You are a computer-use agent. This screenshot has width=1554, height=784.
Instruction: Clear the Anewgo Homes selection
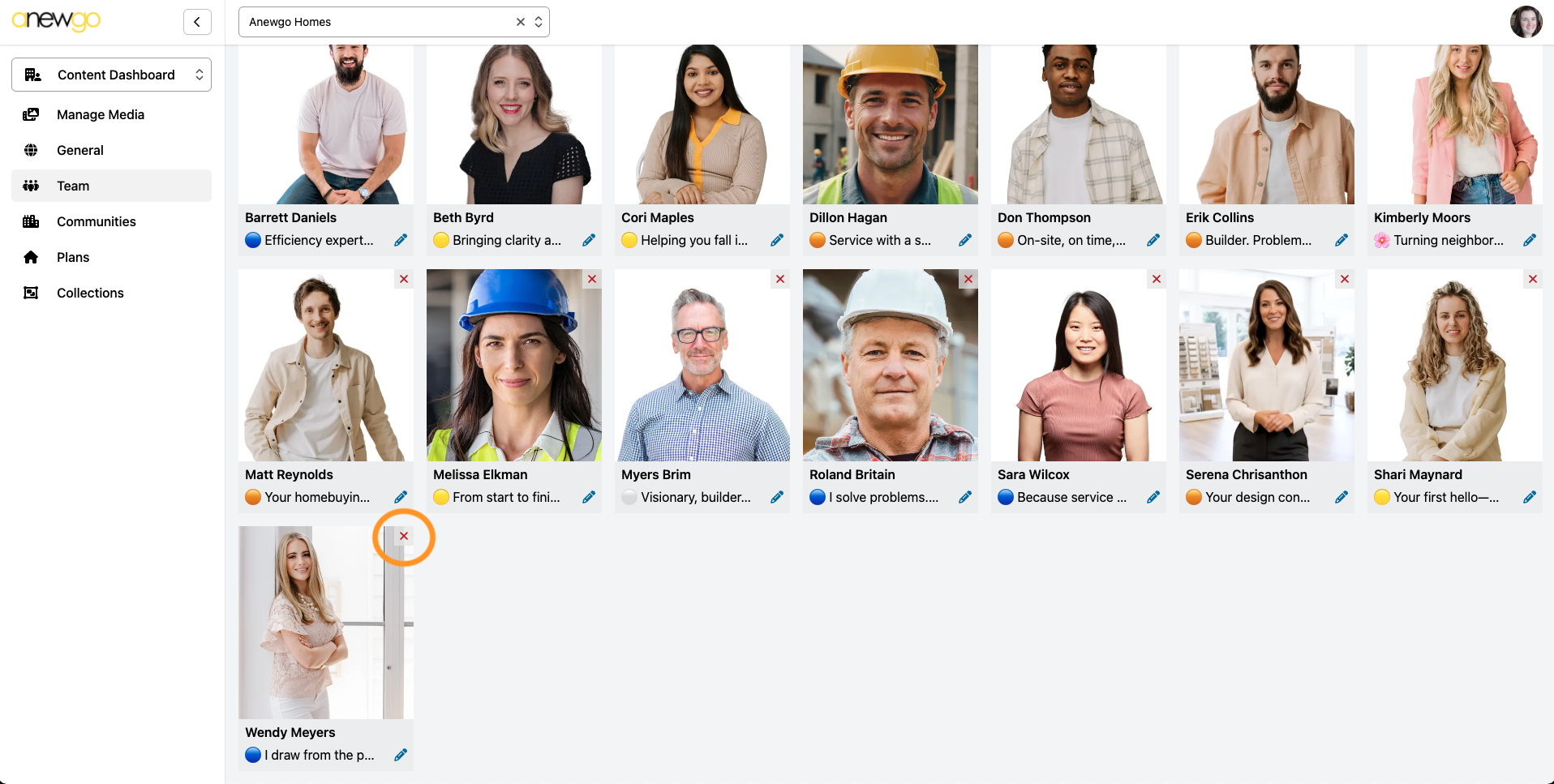(x=521, y=22)
